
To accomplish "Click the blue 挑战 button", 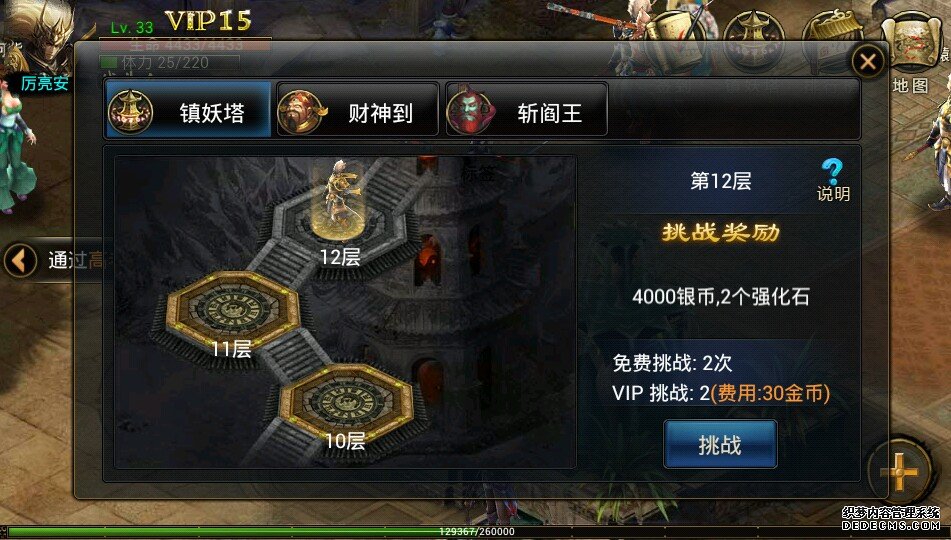I will coord(720,444).
